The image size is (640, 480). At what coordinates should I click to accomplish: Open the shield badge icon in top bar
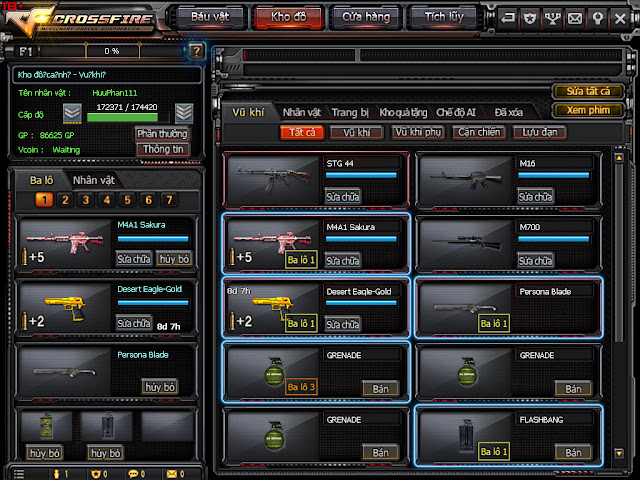tap(530, 18)
